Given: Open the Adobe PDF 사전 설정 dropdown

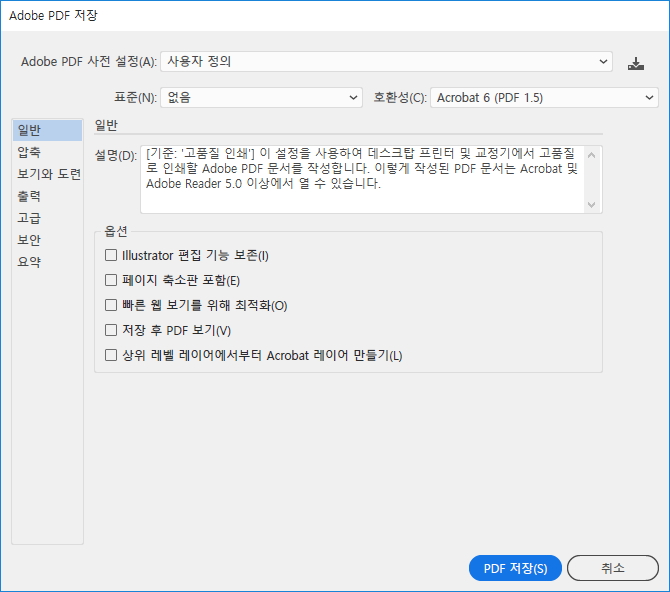Looking at the screenshot, I should [x=386, y=62].
